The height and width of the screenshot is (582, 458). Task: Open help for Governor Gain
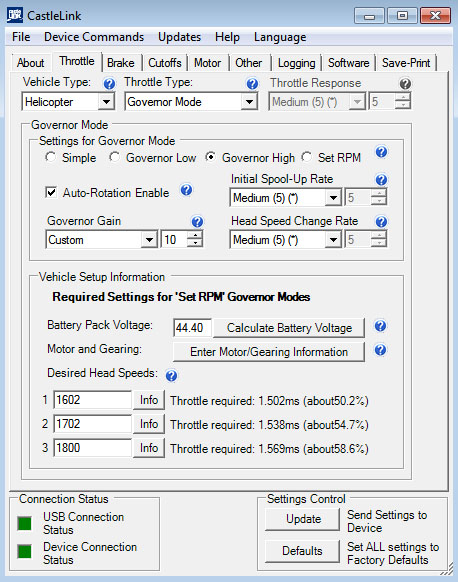pos(197,222)
